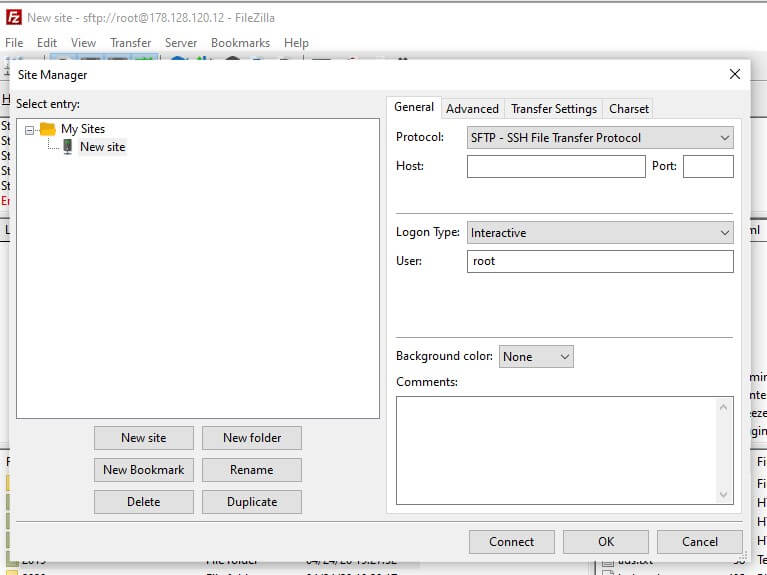Click the Duplicate button

[x=252, y=502]
